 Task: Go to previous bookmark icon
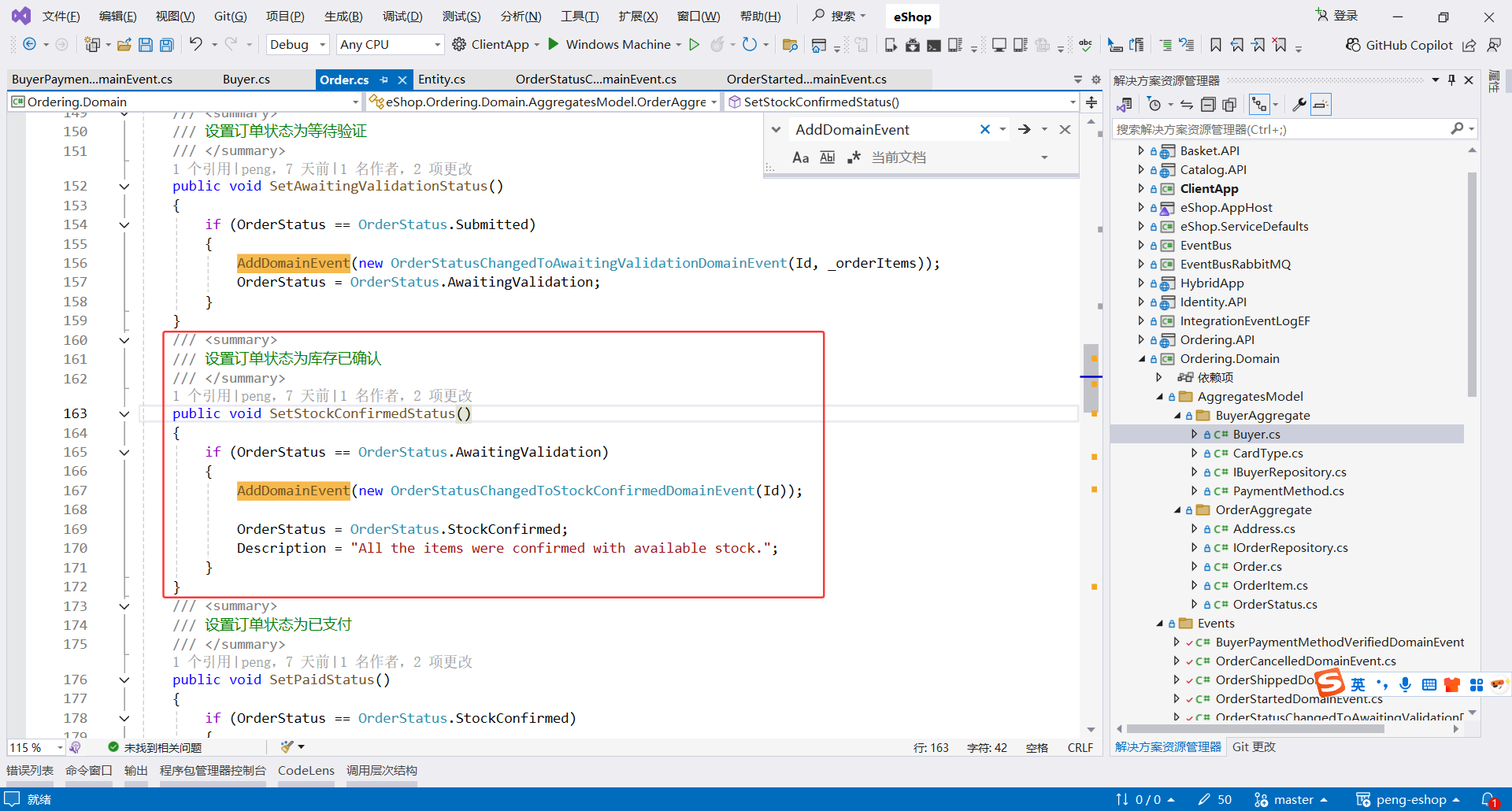tap(1237, 45)
